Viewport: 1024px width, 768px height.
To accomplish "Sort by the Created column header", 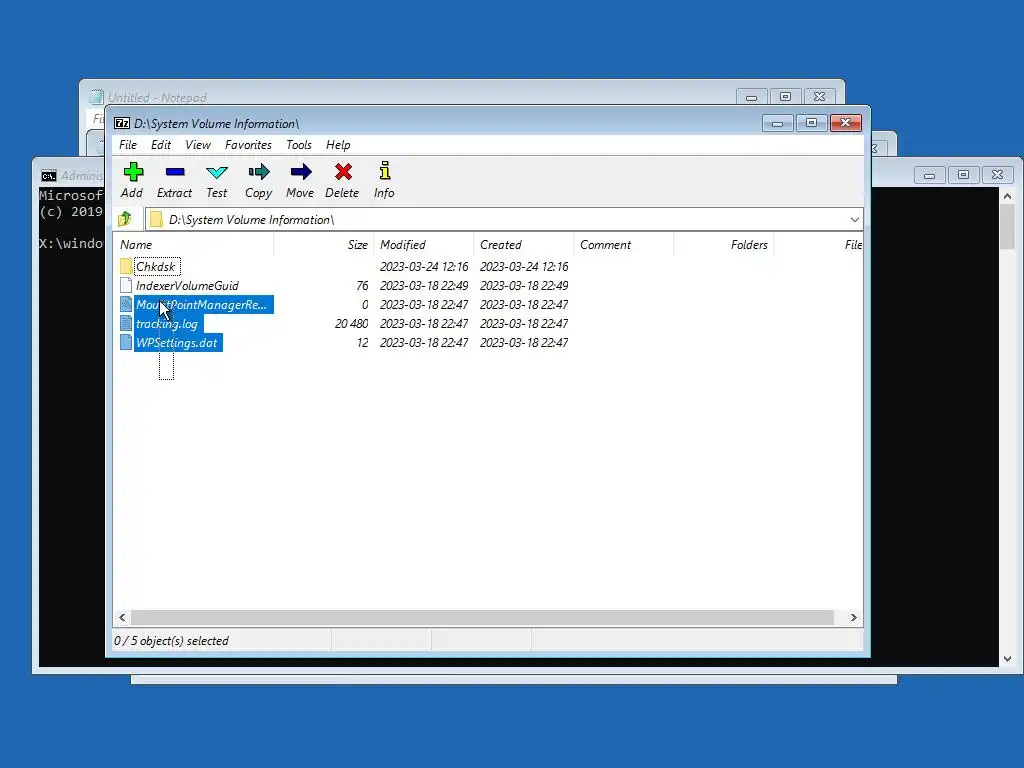I will point(523,245).
